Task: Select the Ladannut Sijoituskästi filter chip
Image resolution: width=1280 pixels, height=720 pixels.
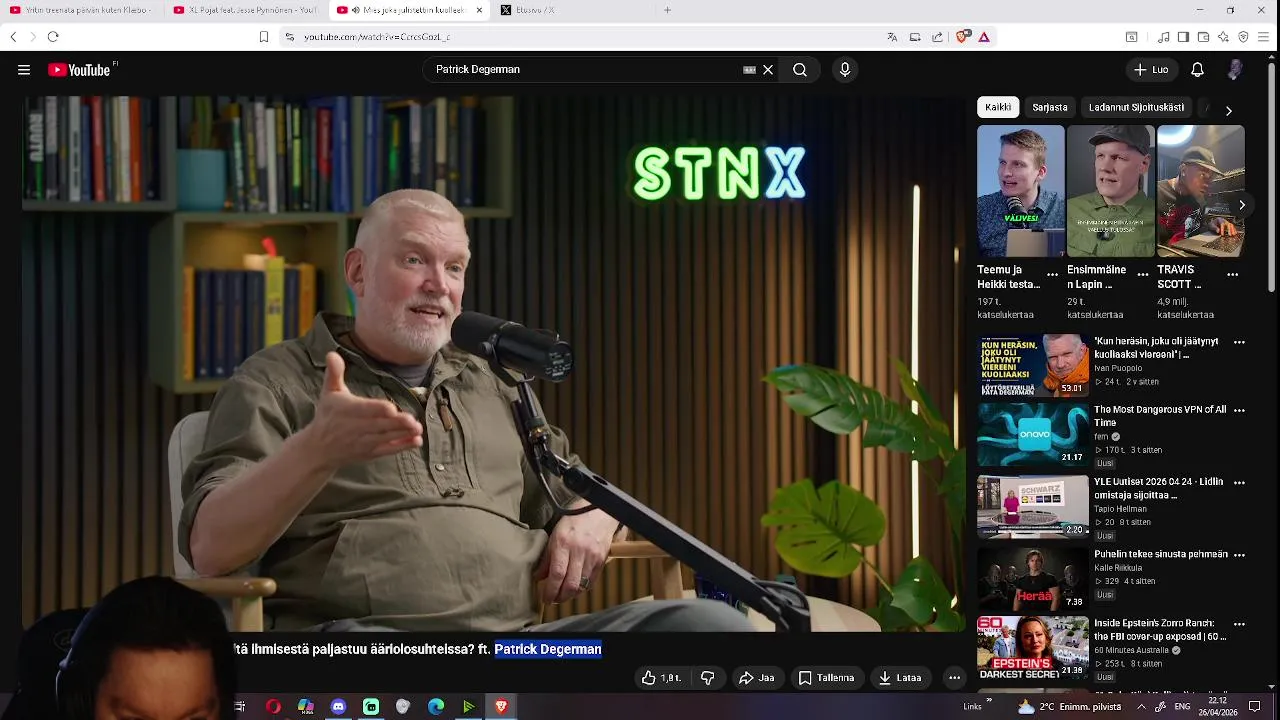Action: tap(1136, 107)
